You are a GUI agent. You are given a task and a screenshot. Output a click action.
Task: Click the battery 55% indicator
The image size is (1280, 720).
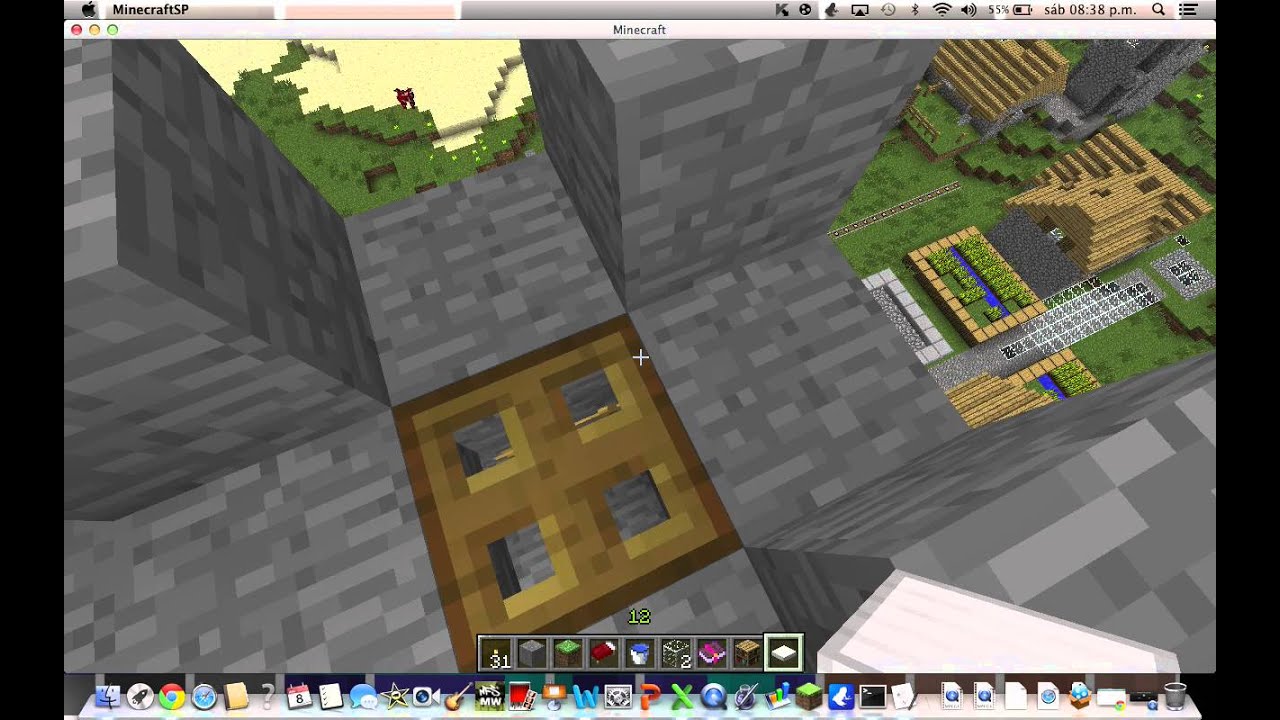[1009, 9]
